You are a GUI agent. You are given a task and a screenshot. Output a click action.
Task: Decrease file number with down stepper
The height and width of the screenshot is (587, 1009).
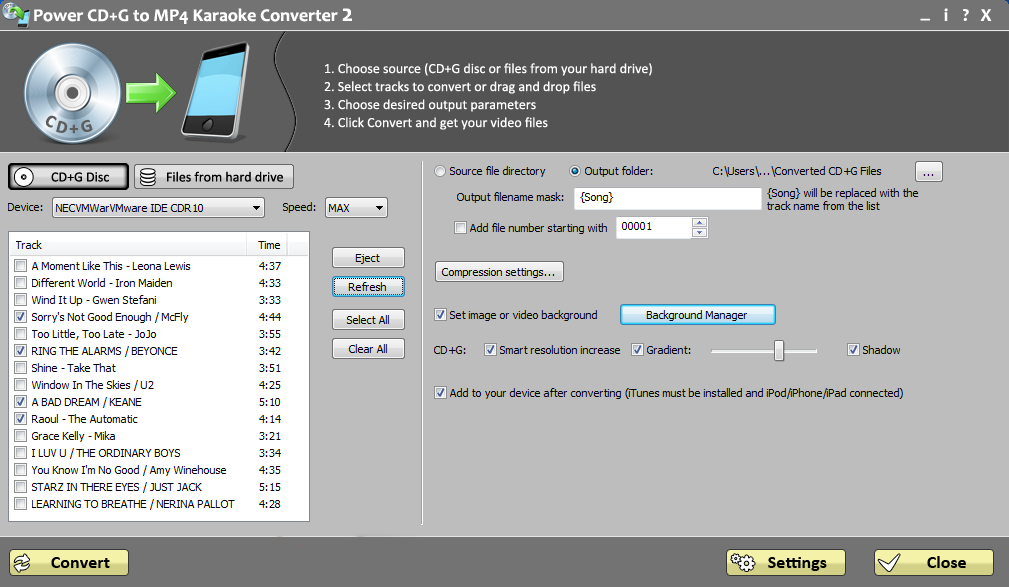point(699,232)
